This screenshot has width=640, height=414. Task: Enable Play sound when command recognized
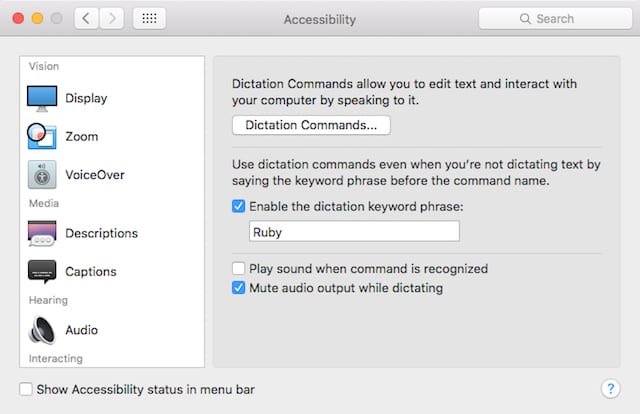pos(239,268)
